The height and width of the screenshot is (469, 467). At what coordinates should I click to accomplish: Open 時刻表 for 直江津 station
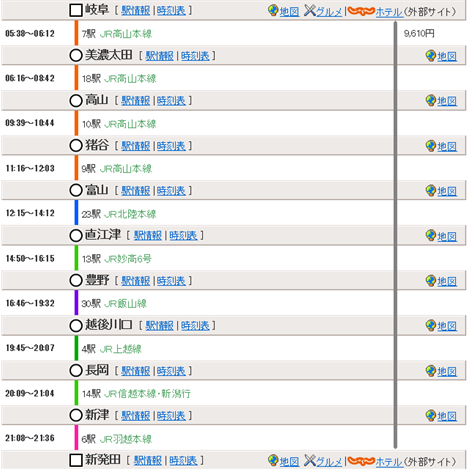pyautogui.click(x=183, y=236)
